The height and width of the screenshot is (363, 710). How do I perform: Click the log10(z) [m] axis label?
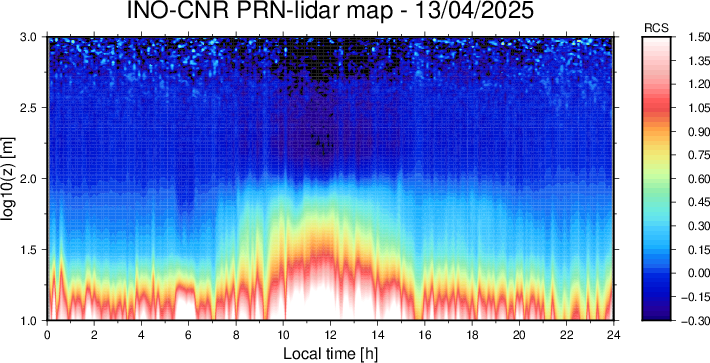click(9, 178)
